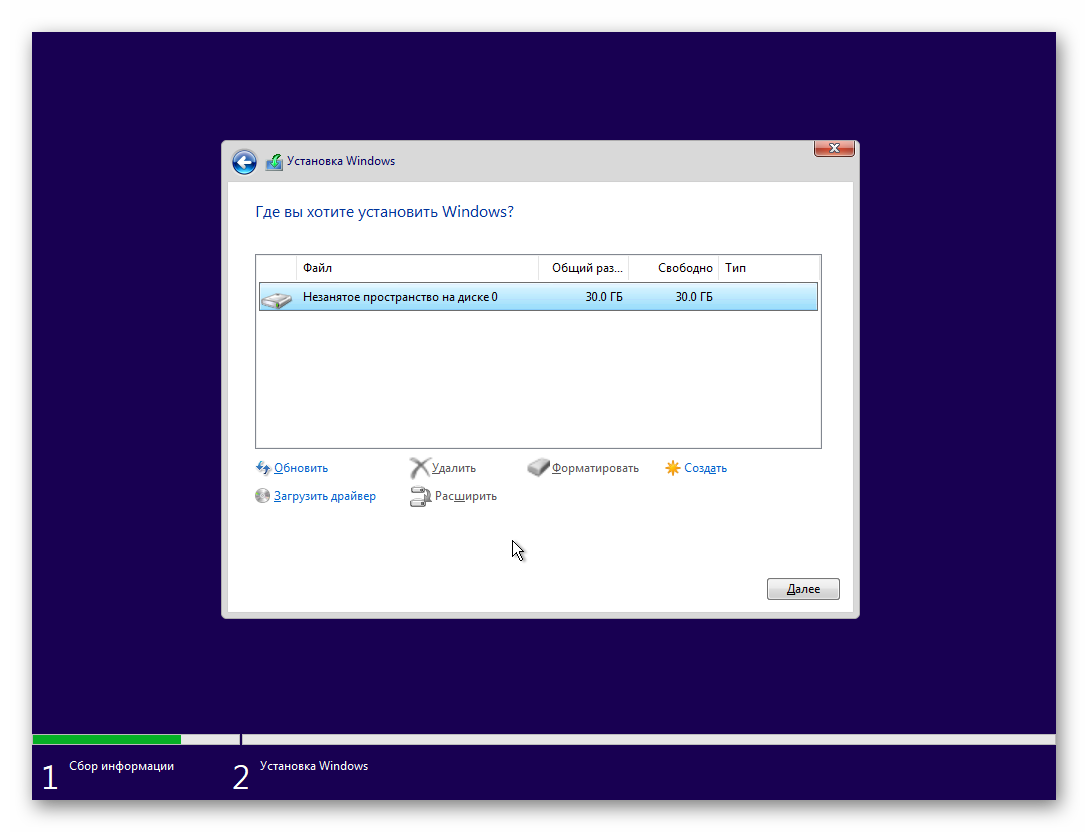
Task: Refresh the list with the Обновить link
Action: pyautogui.click(x=300, y=468)
